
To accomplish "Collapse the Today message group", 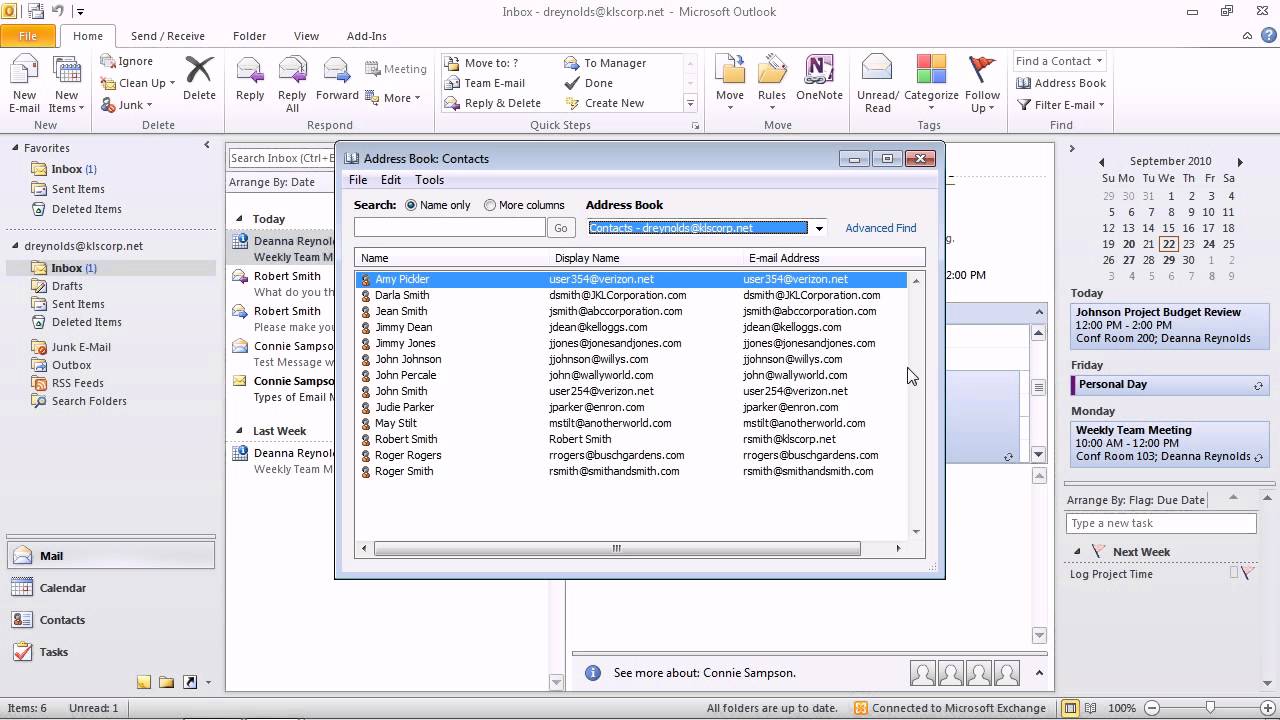I will [x=239, y=219].
